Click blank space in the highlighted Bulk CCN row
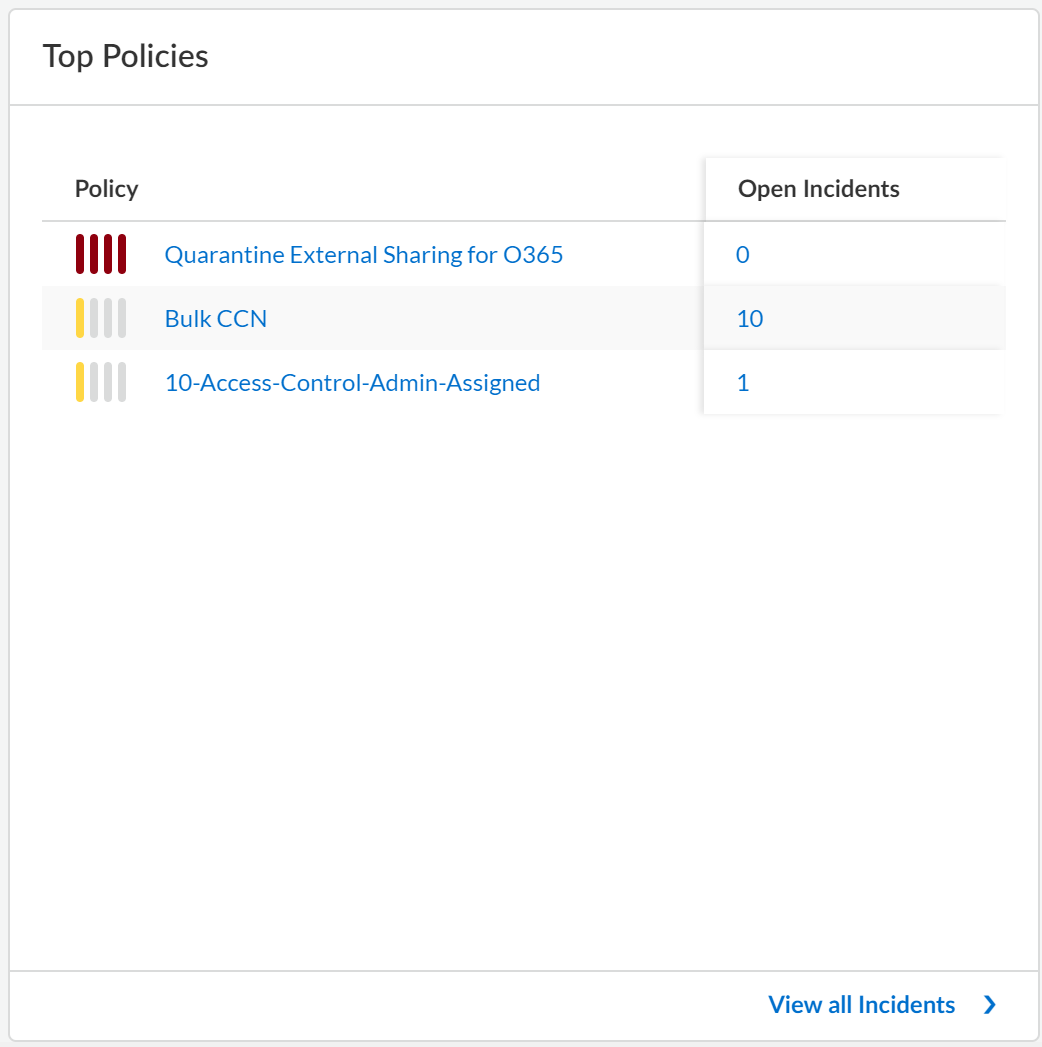Screen dimensions: 1042x1047 tap(480, 319)
